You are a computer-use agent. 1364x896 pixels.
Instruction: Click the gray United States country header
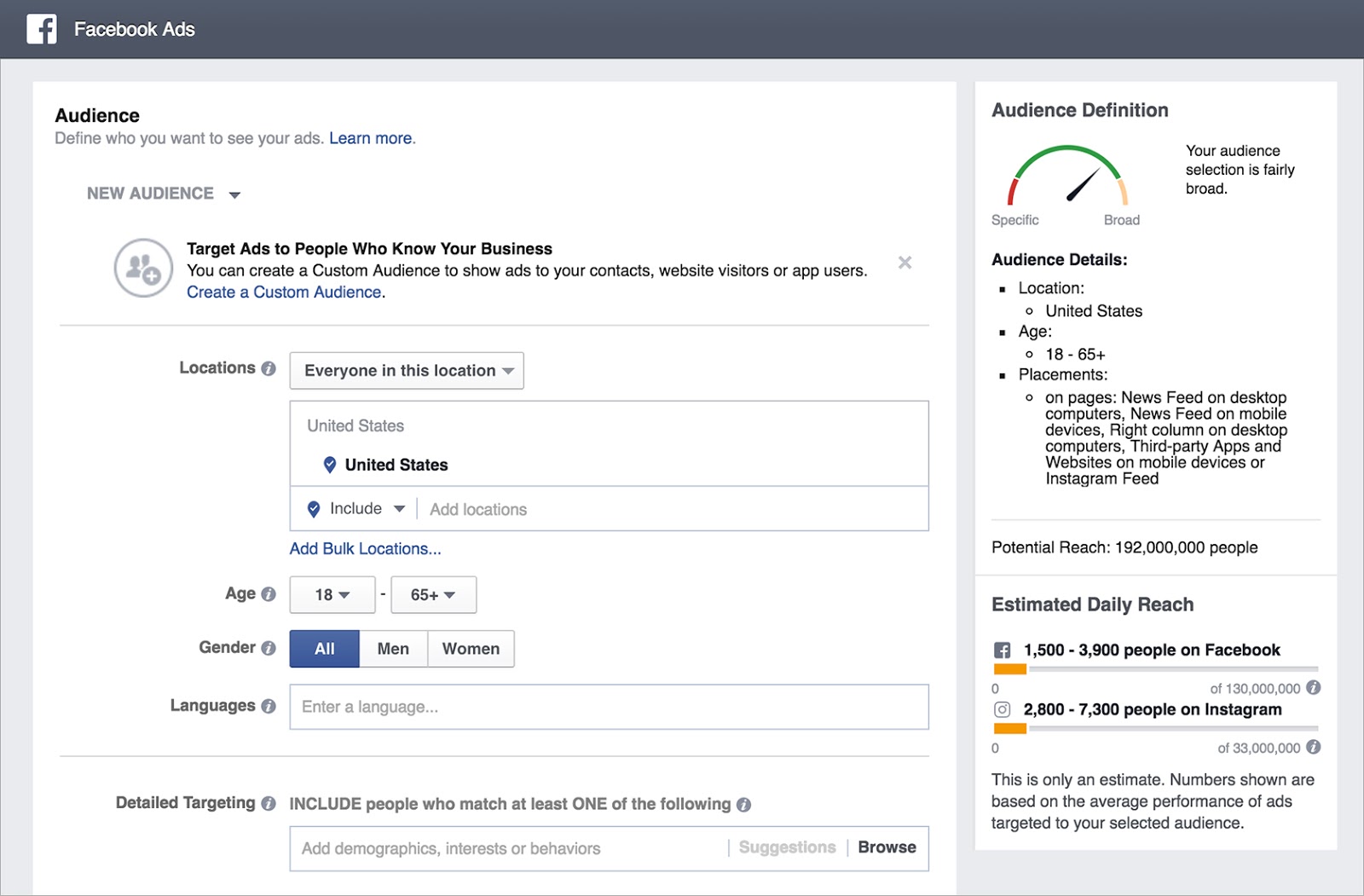coord(355,425)
